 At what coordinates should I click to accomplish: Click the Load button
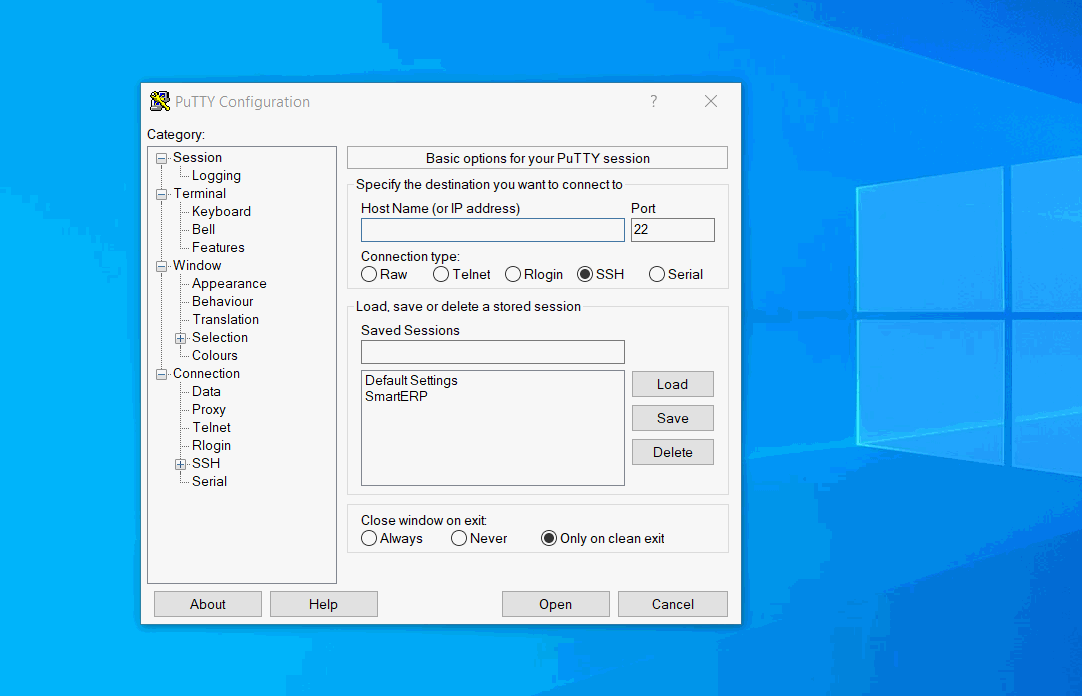pyautogui.click(x=673, y=384)
